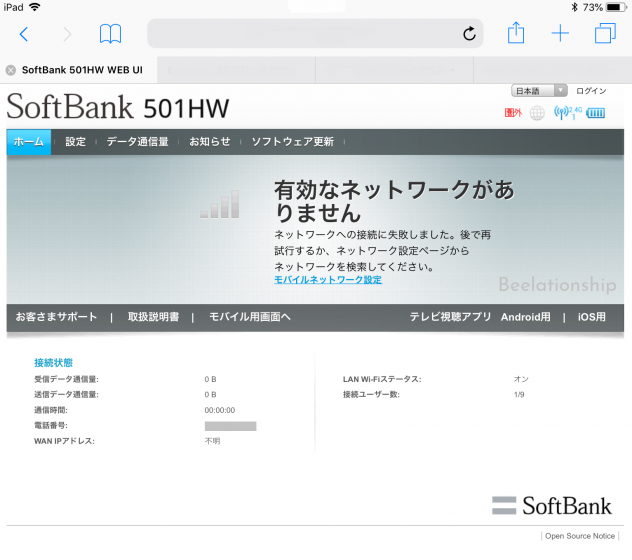632x560 pixels.
Task: Click the greyed-out 電話番号 value
Action: pos(231,426)
